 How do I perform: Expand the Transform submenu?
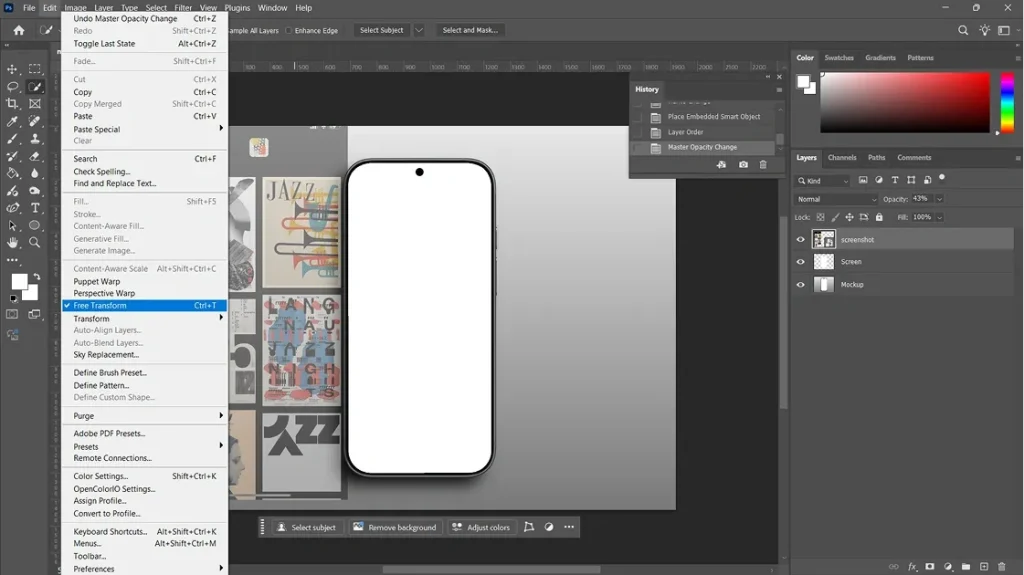click(144, 319)
